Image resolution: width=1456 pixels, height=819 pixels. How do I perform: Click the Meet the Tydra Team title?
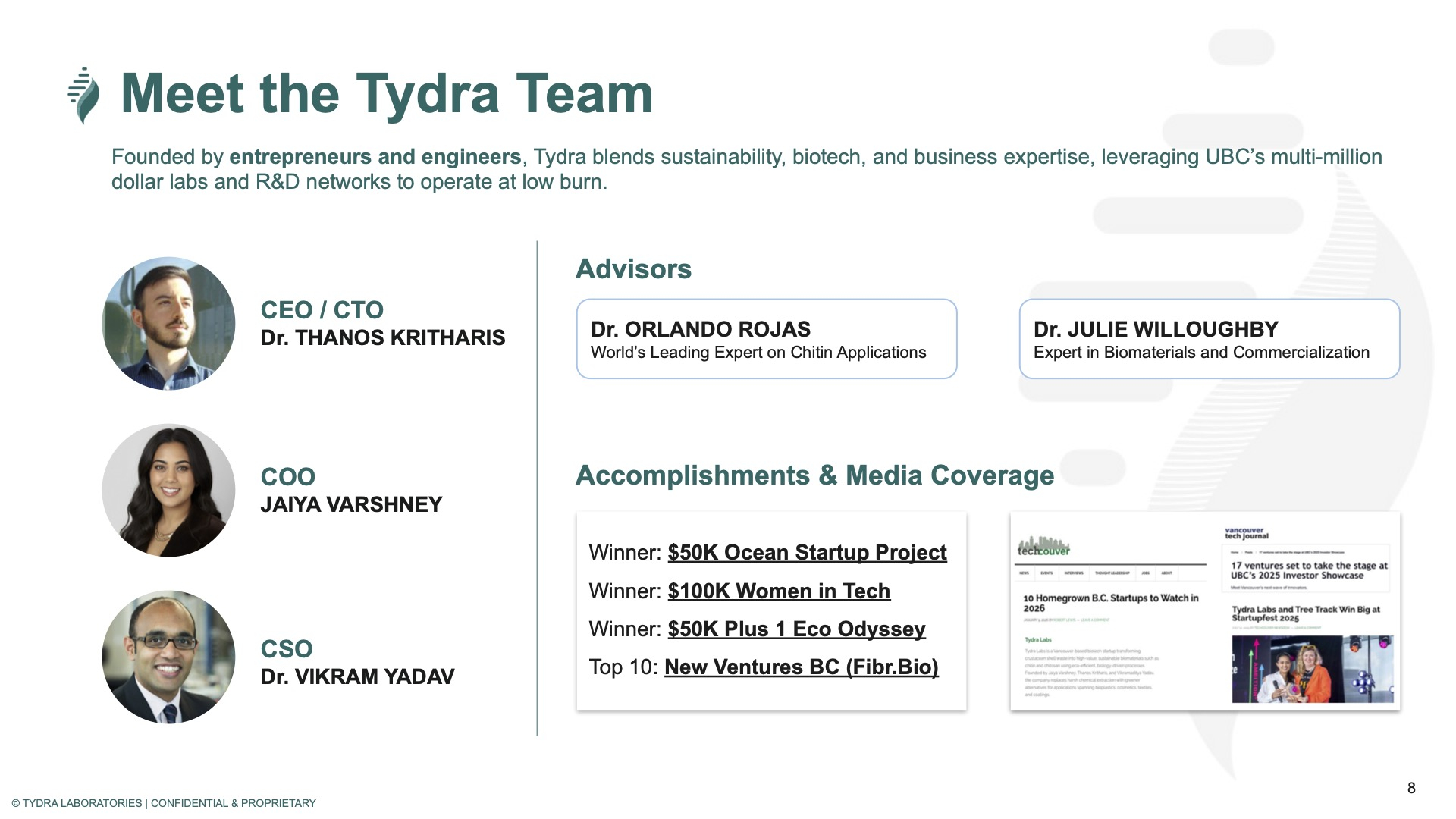[x=387, y=94]
